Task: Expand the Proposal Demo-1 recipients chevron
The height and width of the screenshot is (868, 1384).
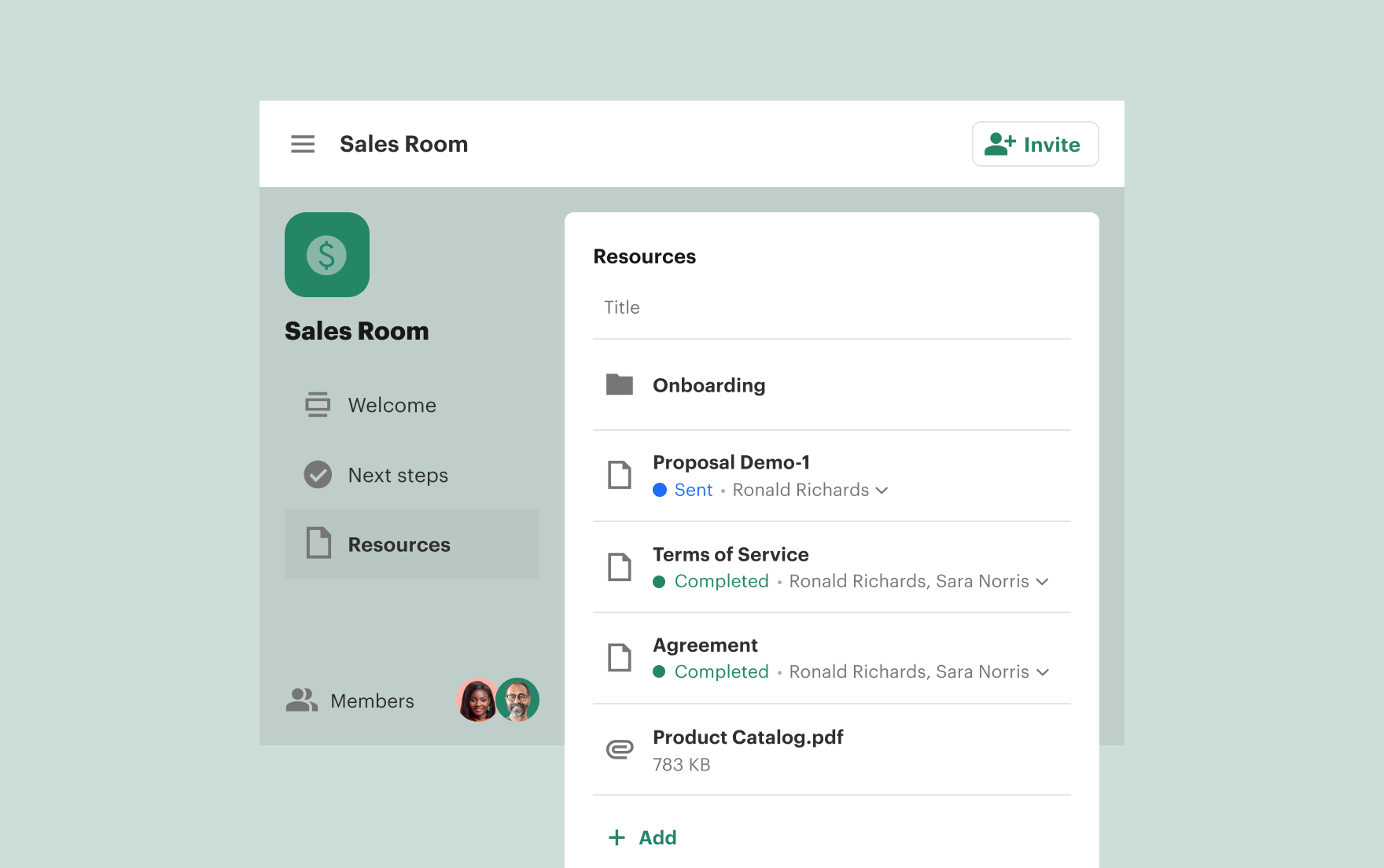Action: pos(882,491)
